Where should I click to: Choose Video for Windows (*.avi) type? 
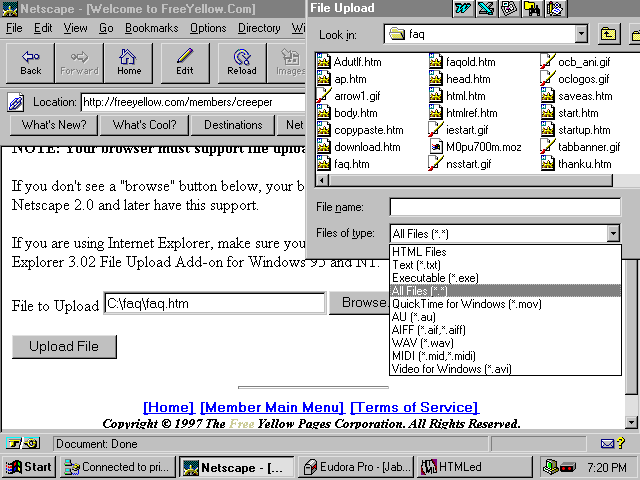(x=505, y=369)
